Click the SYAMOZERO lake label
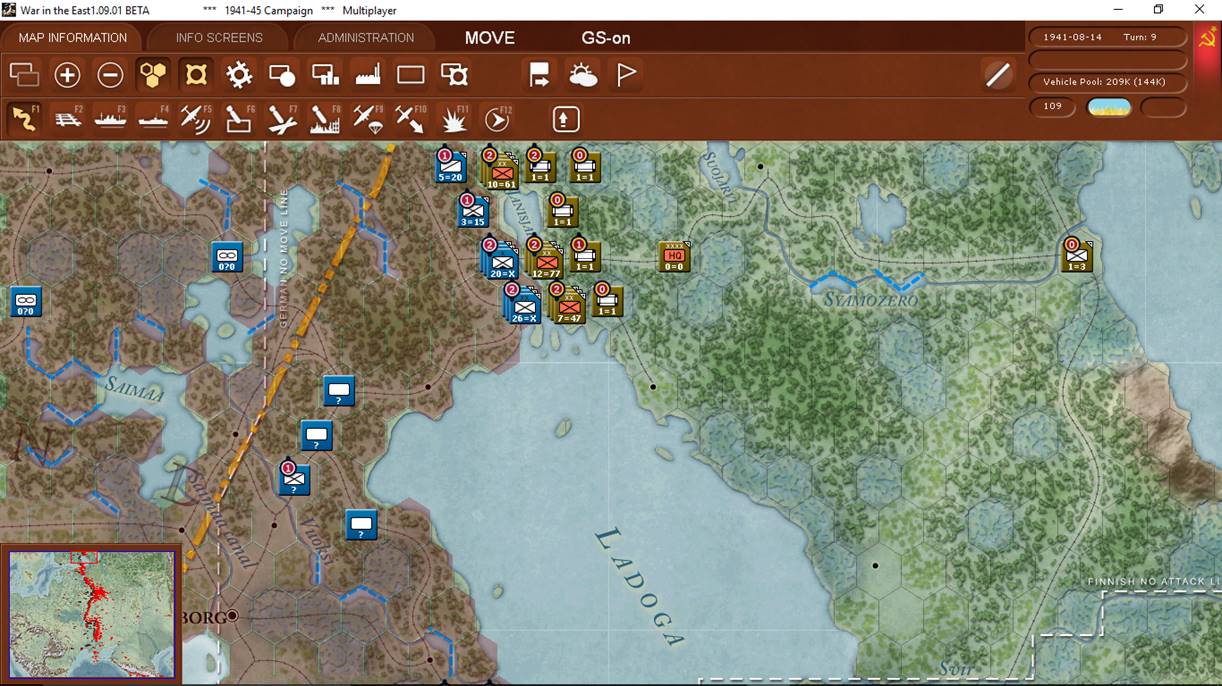The height and width of the screenshot is (686, 1222). click(870, 299)
